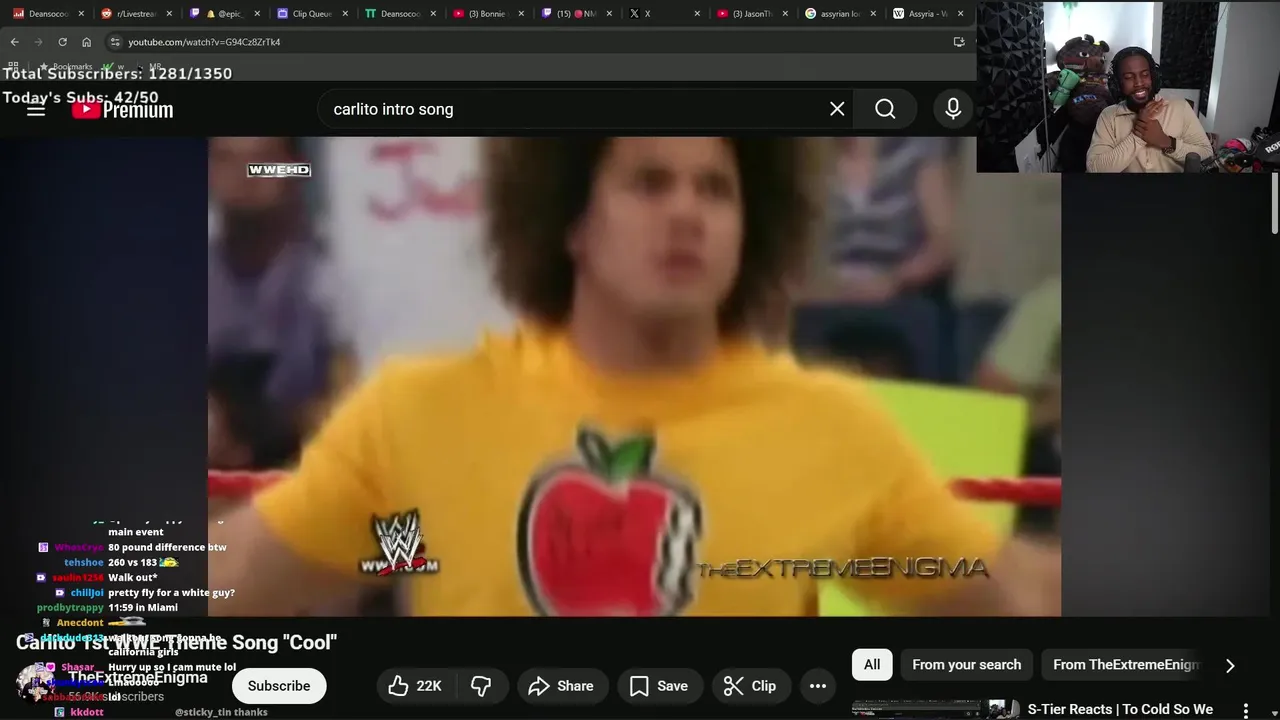Share the video
Image resolution: width=1280 pixels, height=720 pixels.
tap(561, 686)
